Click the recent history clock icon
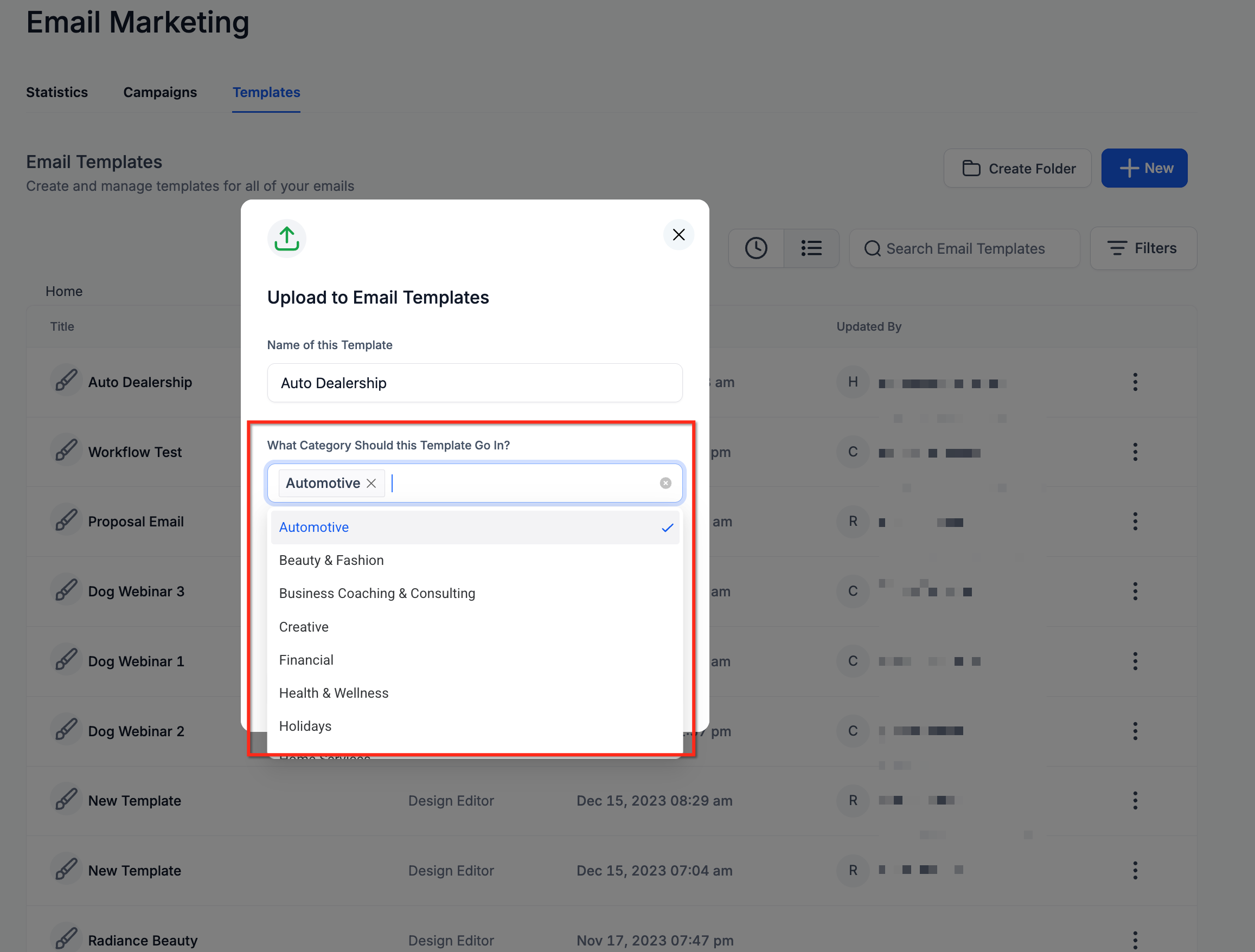 (755, 248)
